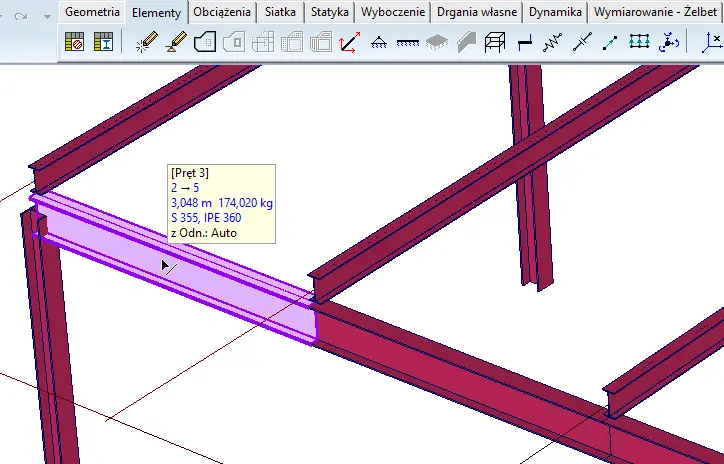Select the draw node pencil tool
Viewport: 724px width, 464px height.
click(x=147, y=42)
